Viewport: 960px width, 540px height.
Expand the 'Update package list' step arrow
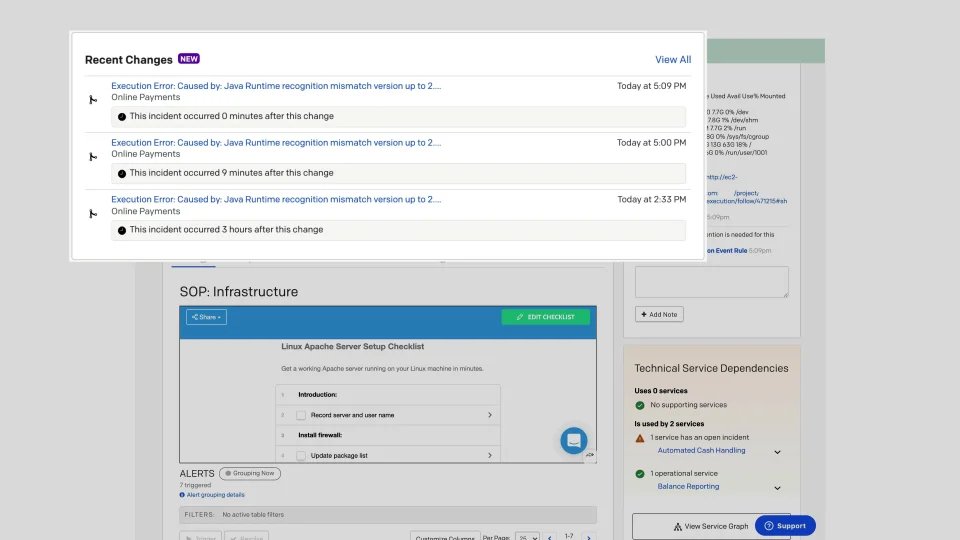click(489, 456)
